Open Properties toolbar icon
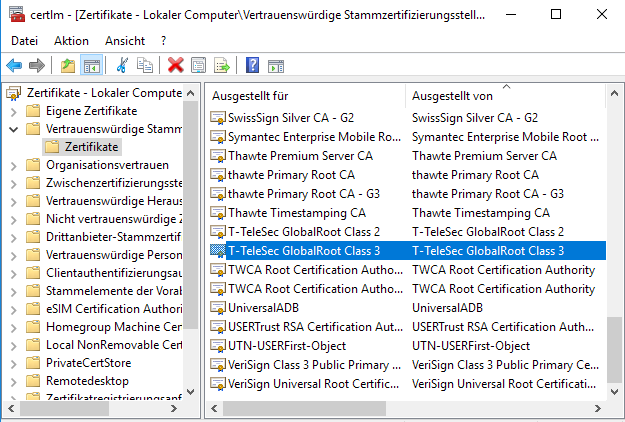Image resolution: width=625 pixels, height=422 pixels. tap(199, 65)
